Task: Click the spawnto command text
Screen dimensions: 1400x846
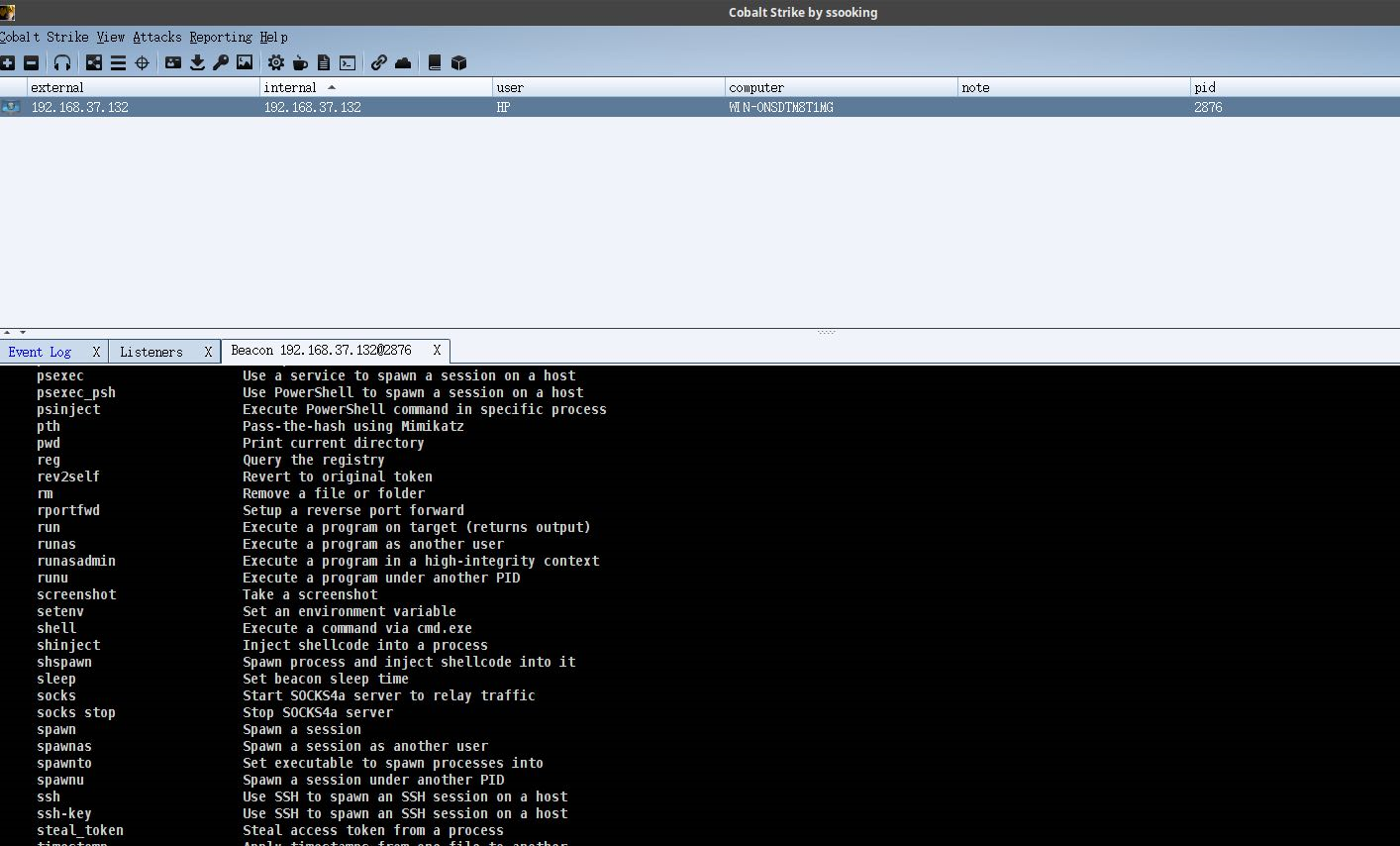Action: click(64, 763)
